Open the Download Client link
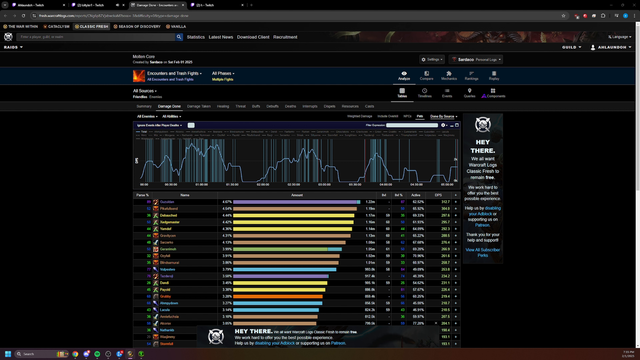Screen dimensions: 640x360 click(253, 37)
